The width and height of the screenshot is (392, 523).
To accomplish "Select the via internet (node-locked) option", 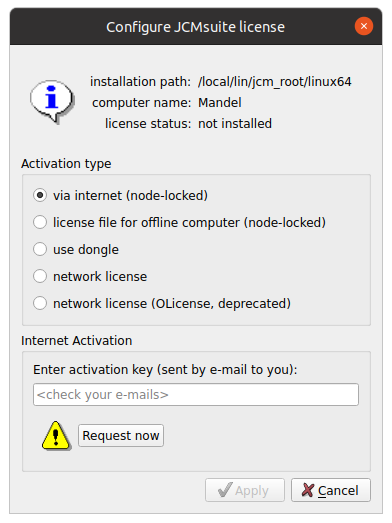I will point(120,195).
